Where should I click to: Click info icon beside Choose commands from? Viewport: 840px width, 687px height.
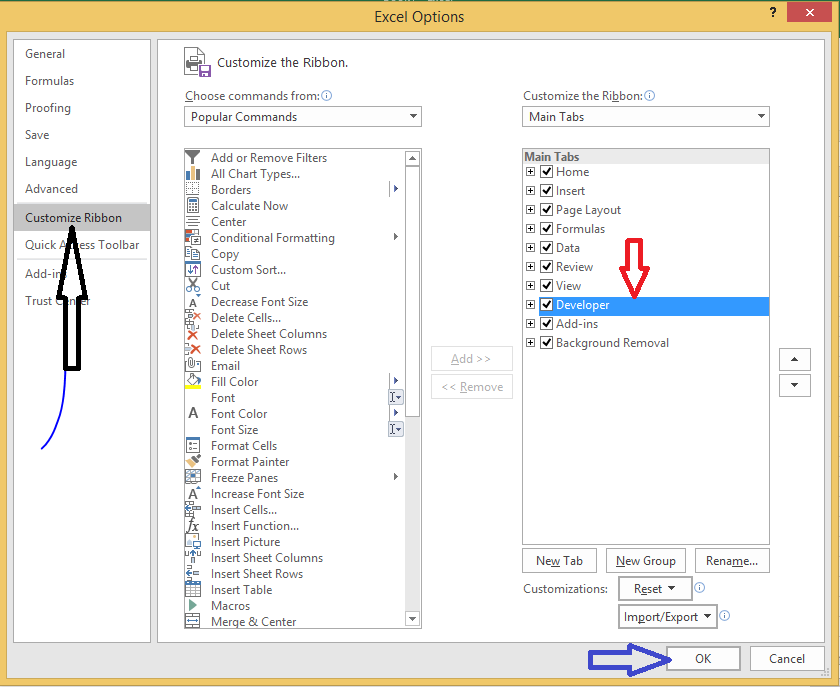(x=326, y=95)
